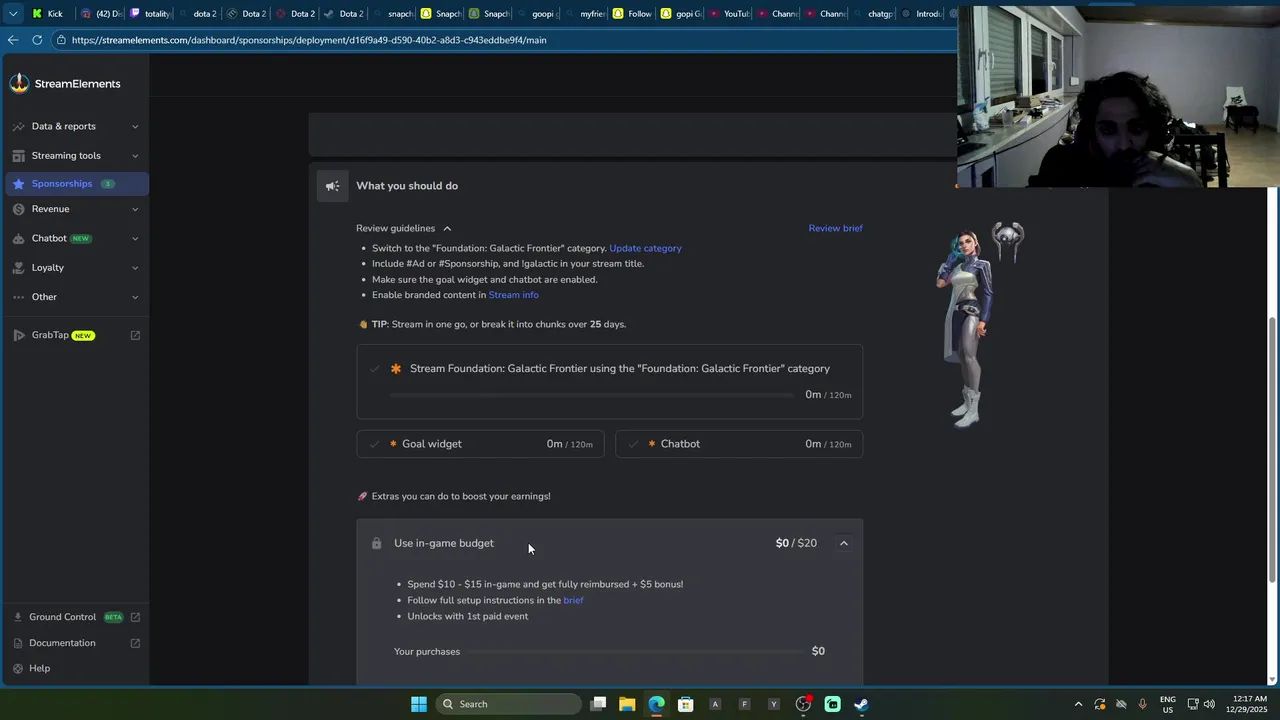Open the brief link in budget instructions
1280x720 pixels.
pyautogui.click(x=573, y=600)
